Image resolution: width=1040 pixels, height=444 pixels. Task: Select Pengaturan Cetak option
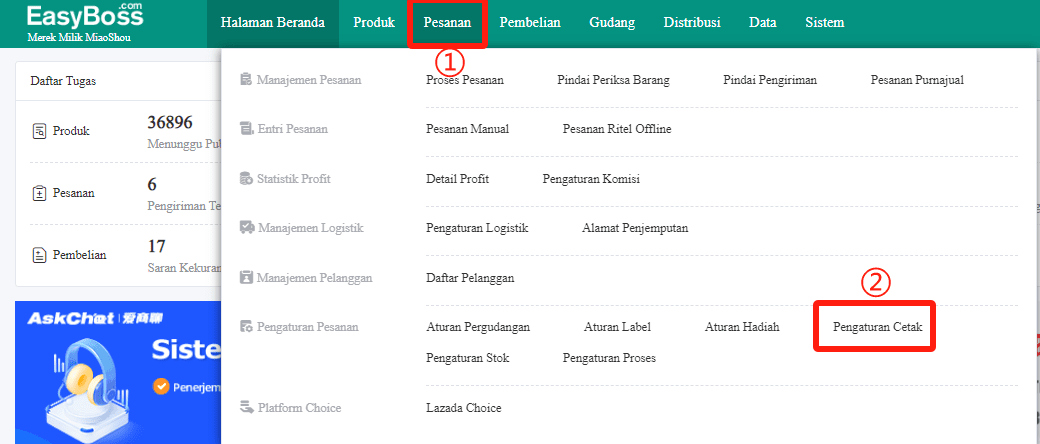point(878,327)
